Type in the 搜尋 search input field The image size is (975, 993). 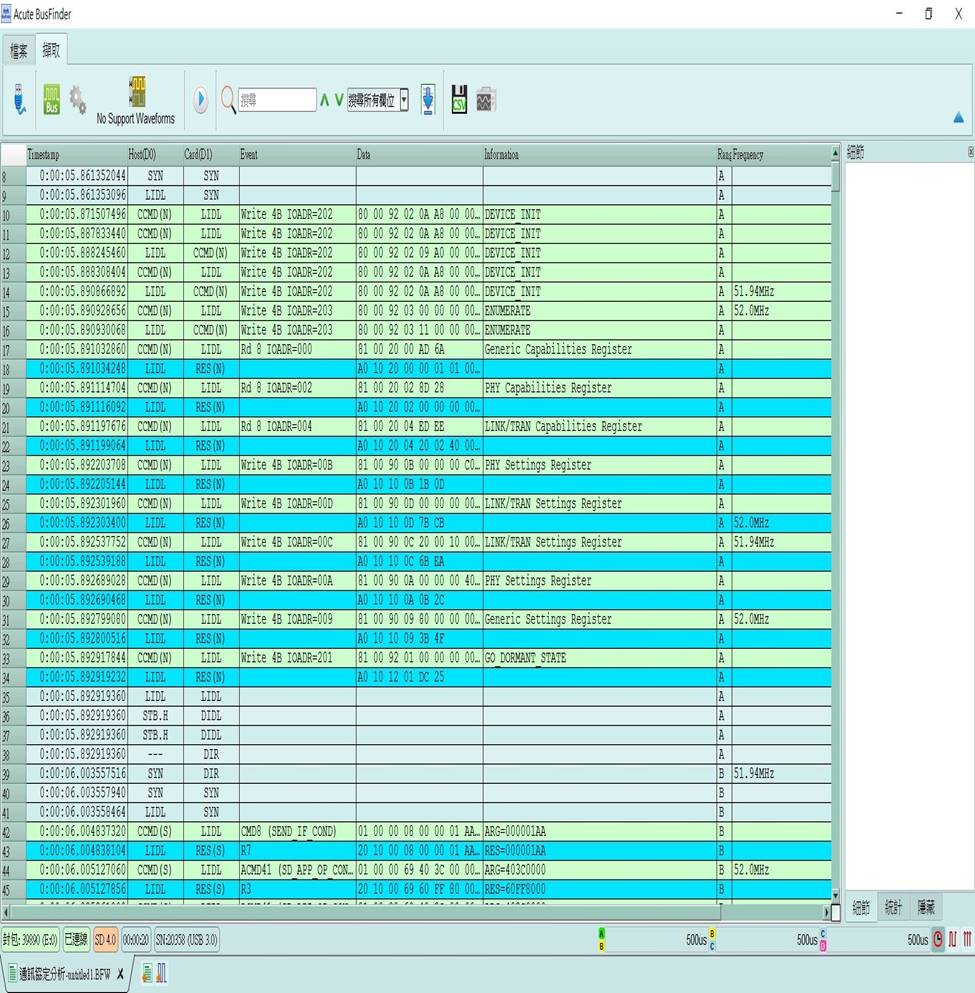[277, 100]
